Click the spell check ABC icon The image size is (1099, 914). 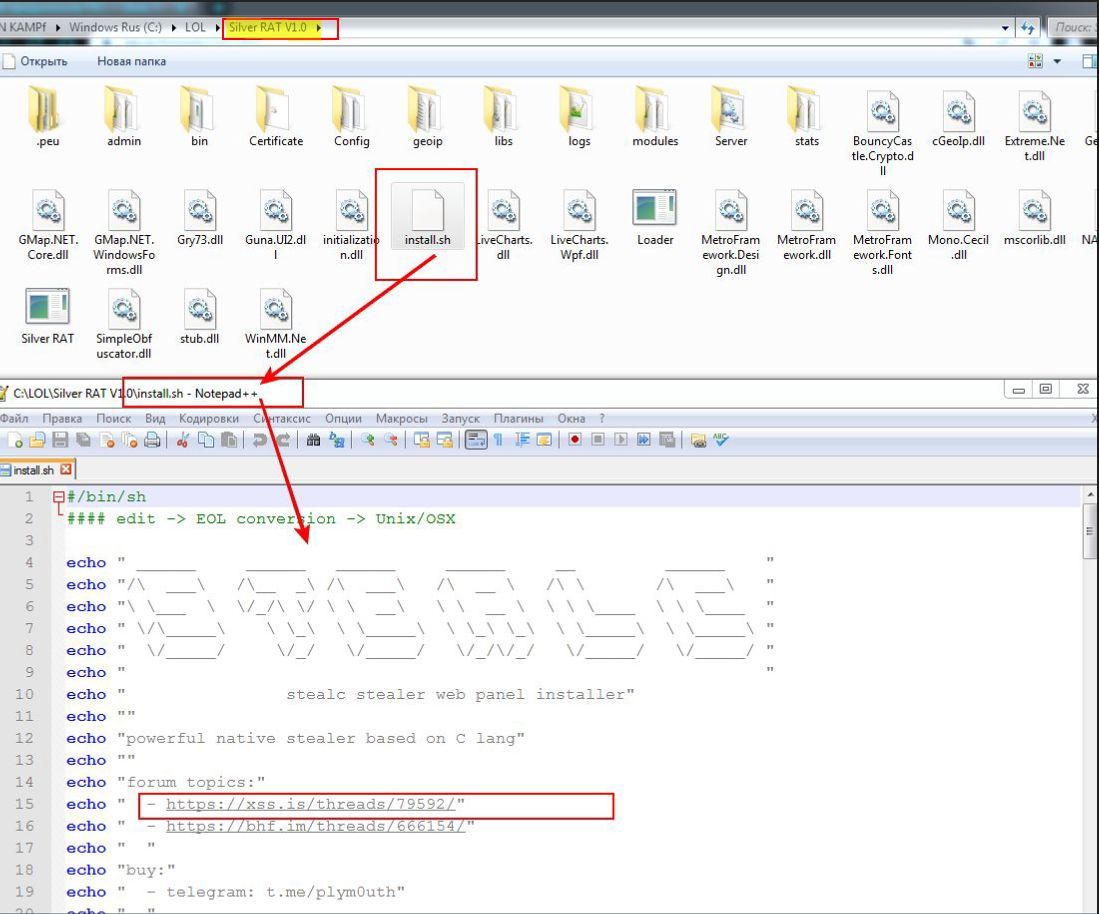click(x=720, y=440)
